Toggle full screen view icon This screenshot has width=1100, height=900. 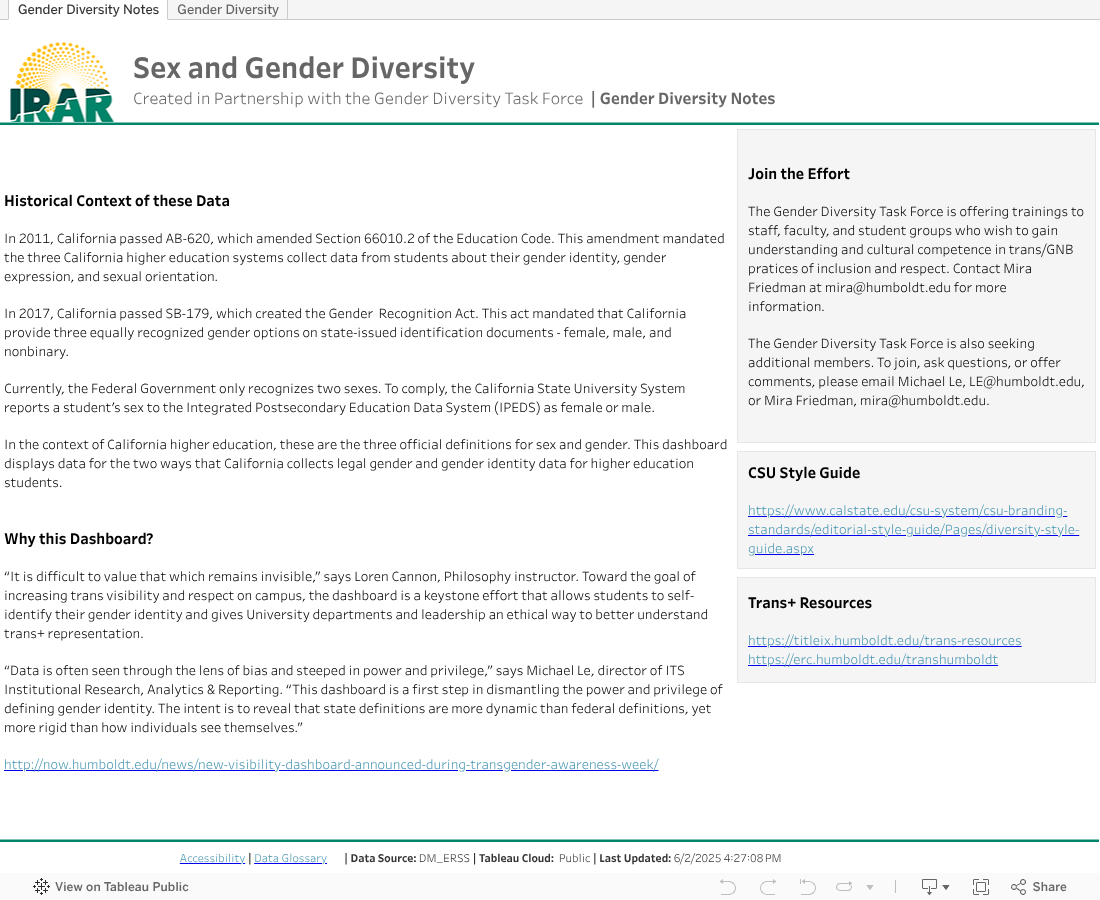(981, 887)
